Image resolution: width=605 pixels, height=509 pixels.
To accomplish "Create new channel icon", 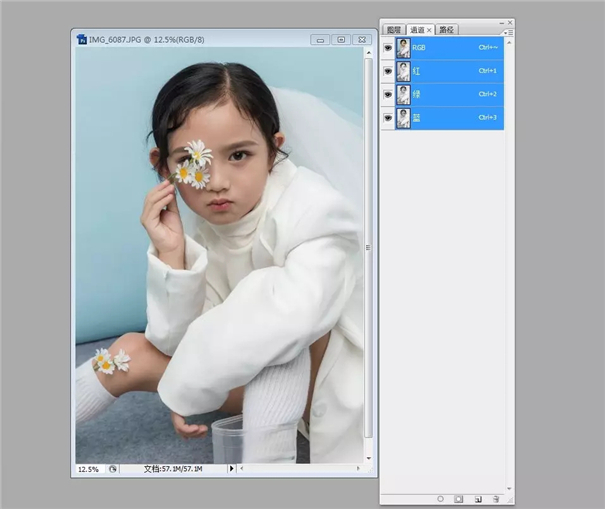I will (x=478, y=499).
